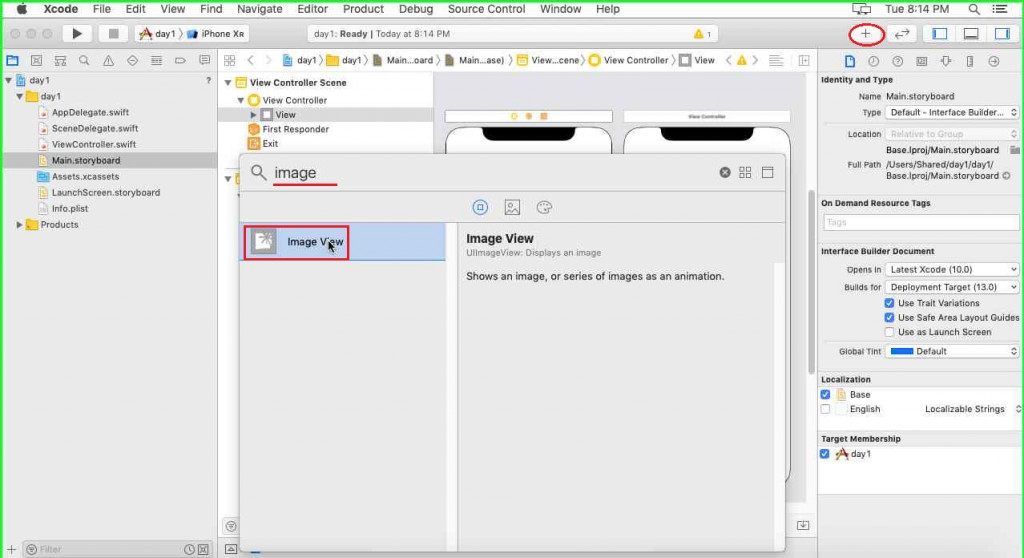
Task: Show Color library tab
Action: coord(544,207)
